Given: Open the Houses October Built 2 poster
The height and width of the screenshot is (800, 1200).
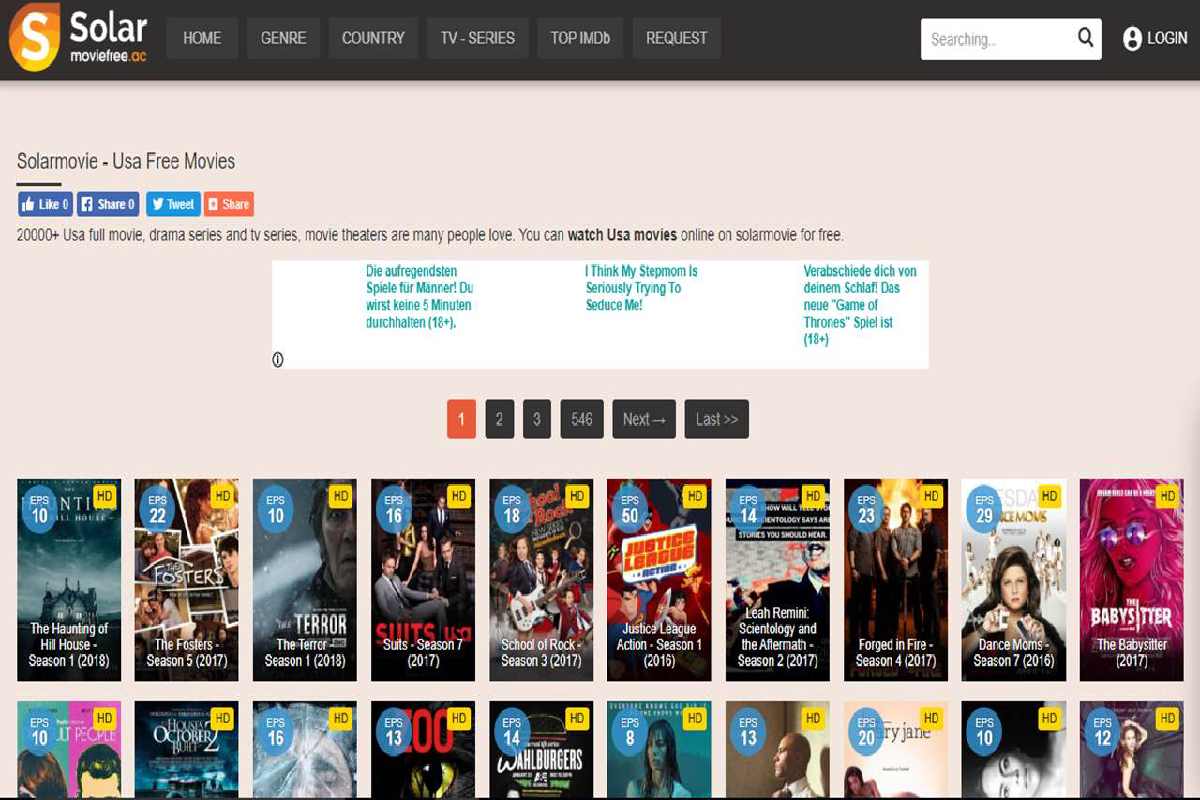Looking at the screenshot, I should point(187,748).
